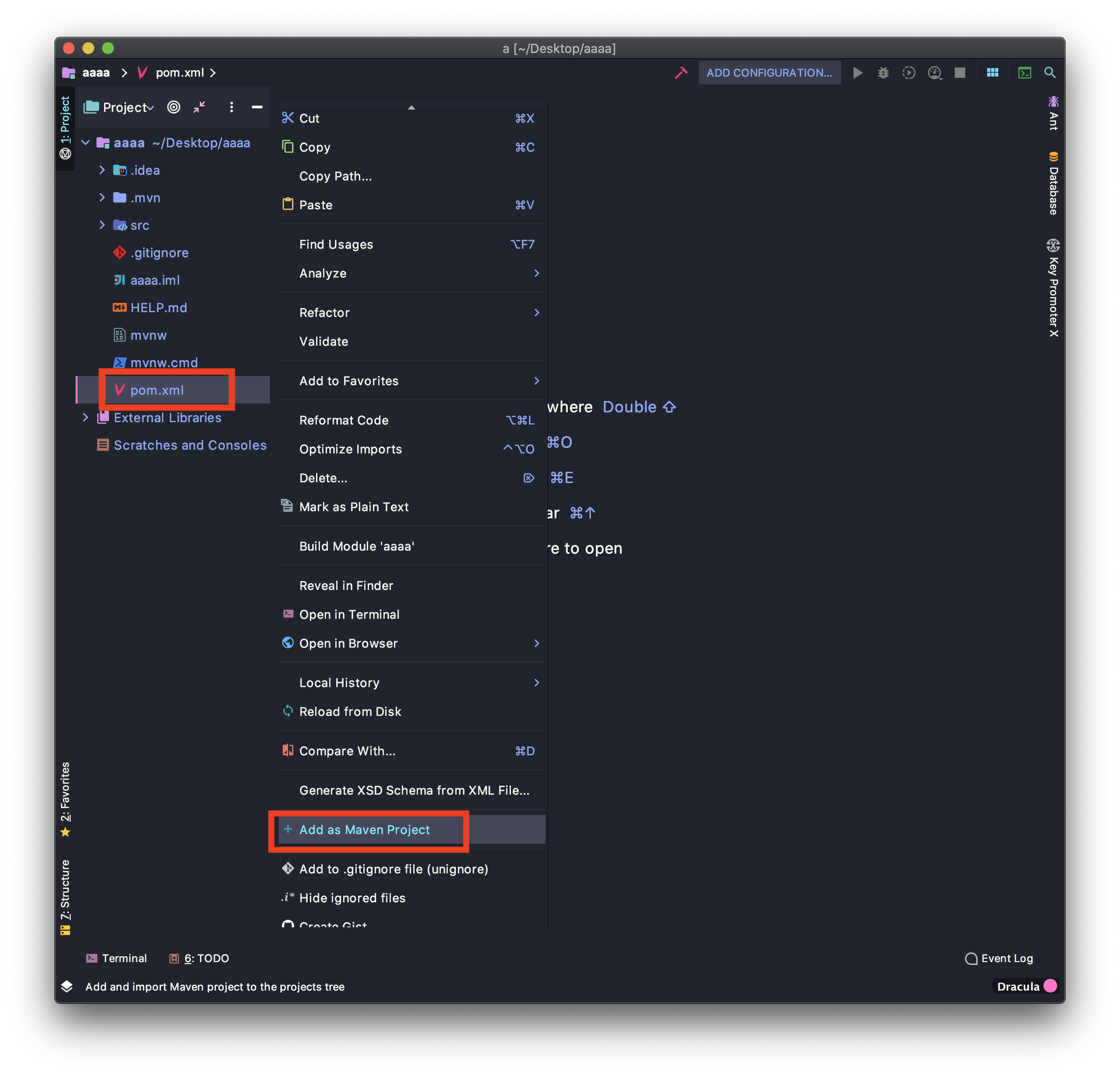Click the tool windows layers icon in status bar

tap(67, 986)
